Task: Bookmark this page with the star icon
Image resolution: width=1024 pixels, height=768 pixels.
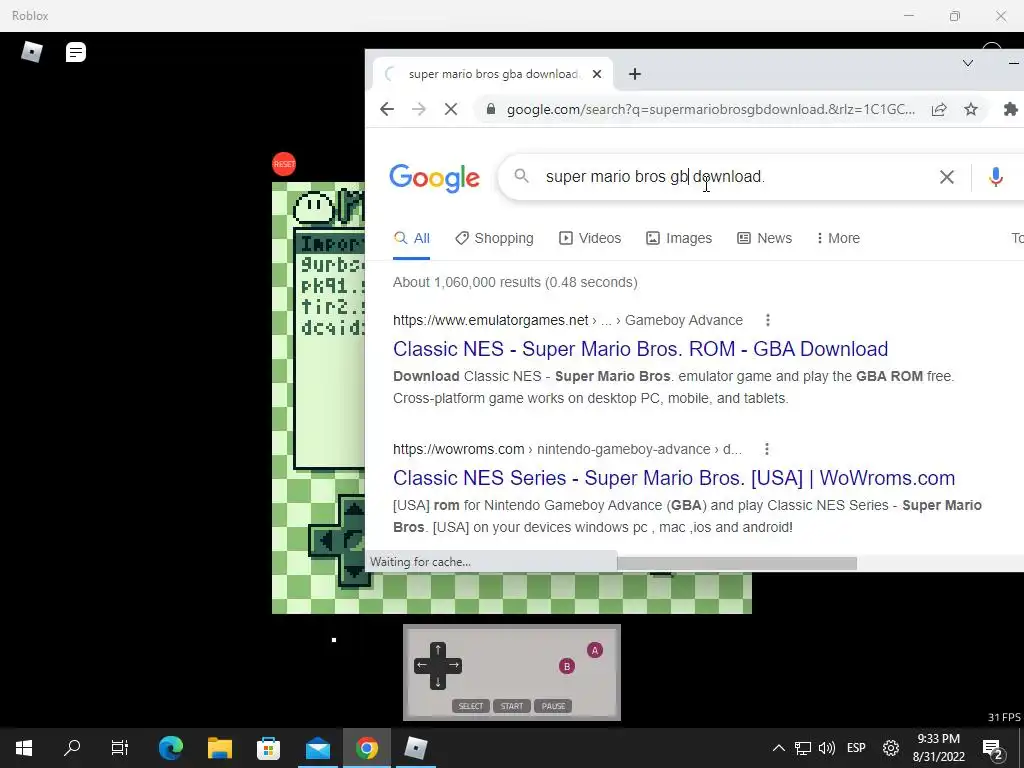Action: pyautogui.click(x=971, y=109)
